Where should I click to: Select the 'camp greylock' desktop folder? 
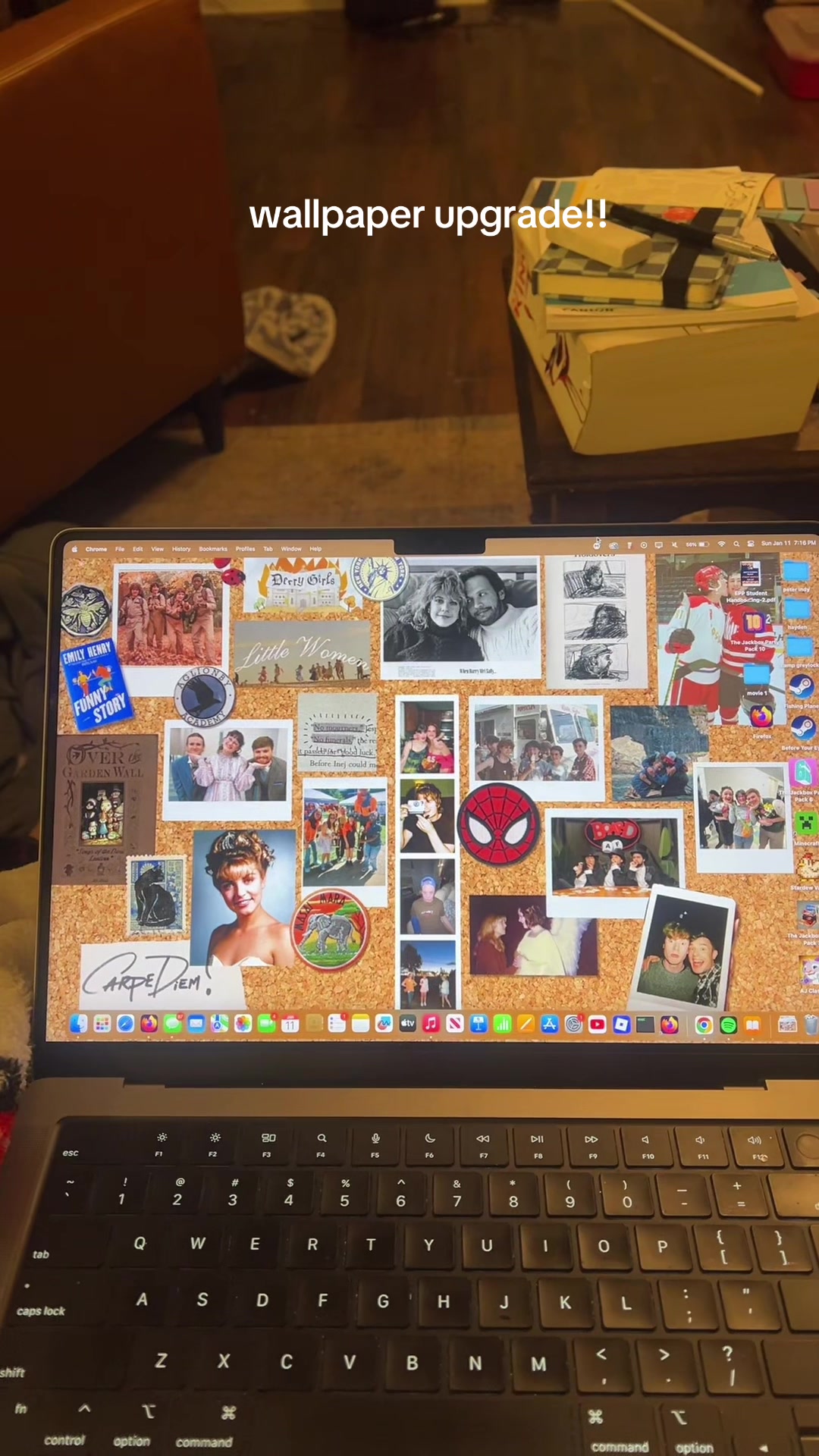pos(799,652)
